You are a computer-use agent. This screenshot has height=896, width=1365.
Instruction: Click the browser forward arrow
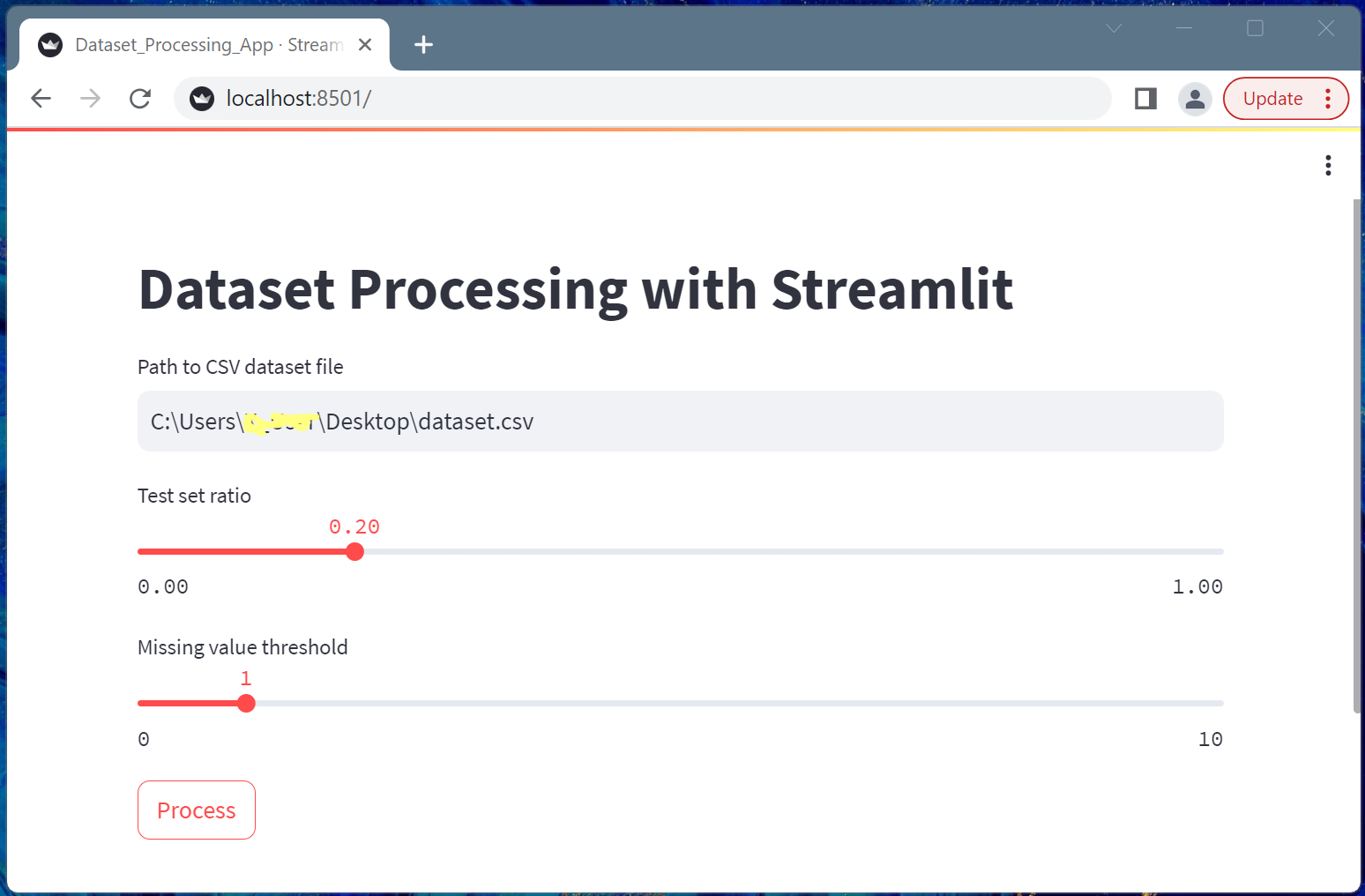pyautogui.click(x=90, y=98)
